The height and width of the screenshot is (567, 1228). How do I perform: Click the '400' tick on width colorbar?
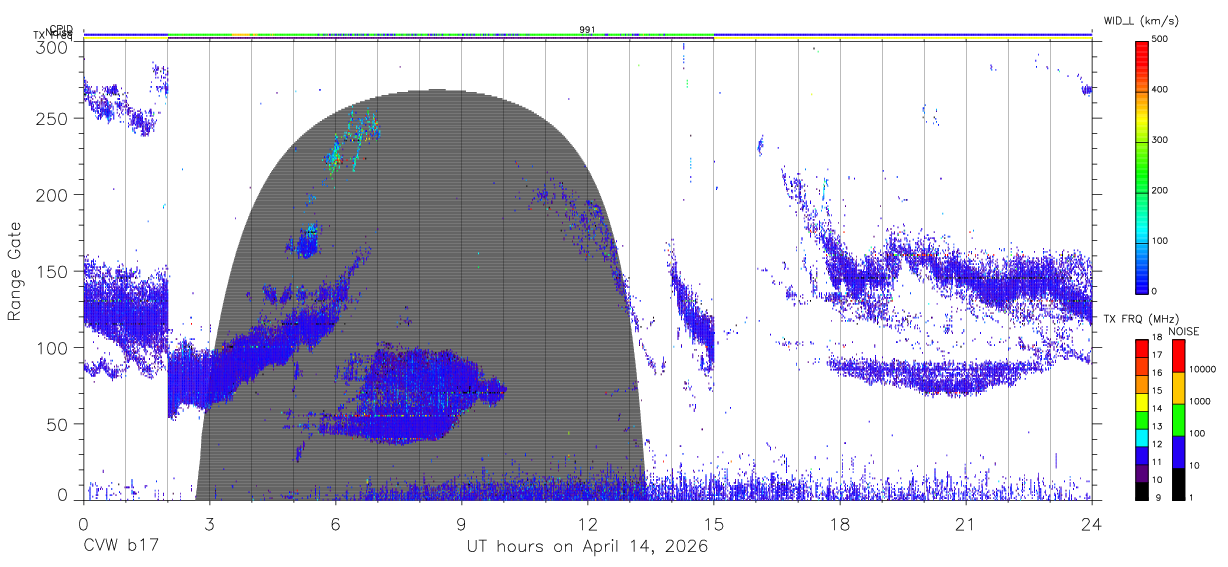[x=1160, y=90]
